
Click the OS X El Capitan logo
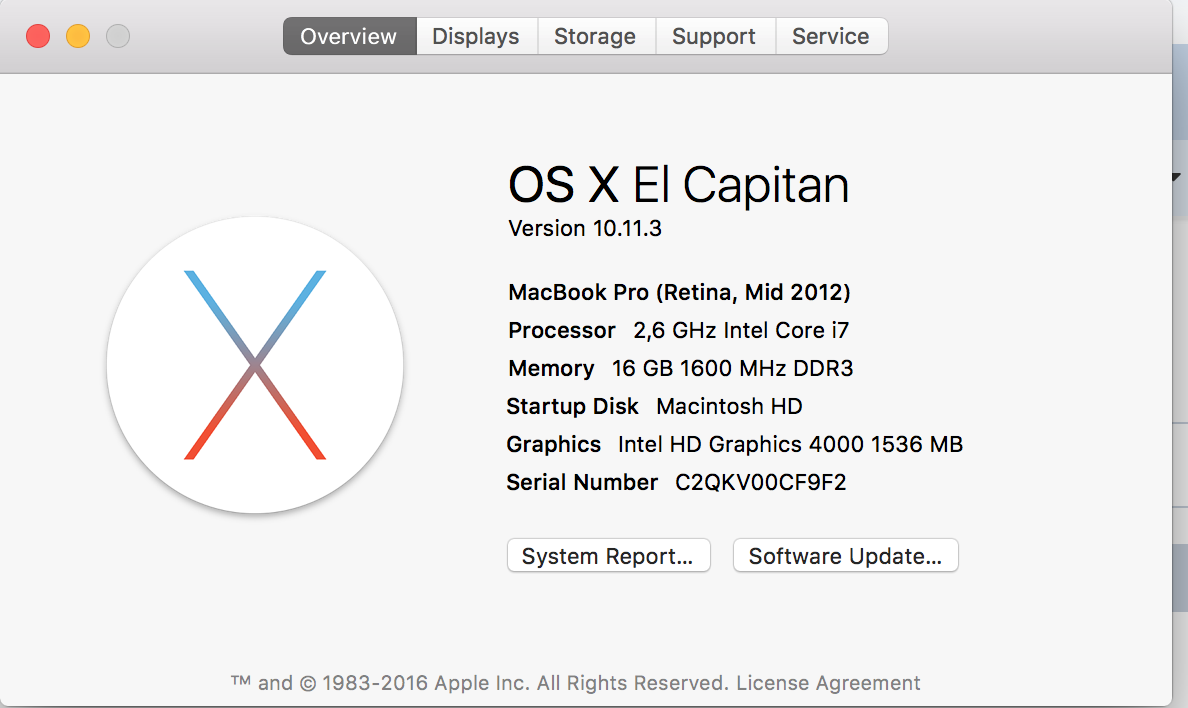tap(255, 365)
